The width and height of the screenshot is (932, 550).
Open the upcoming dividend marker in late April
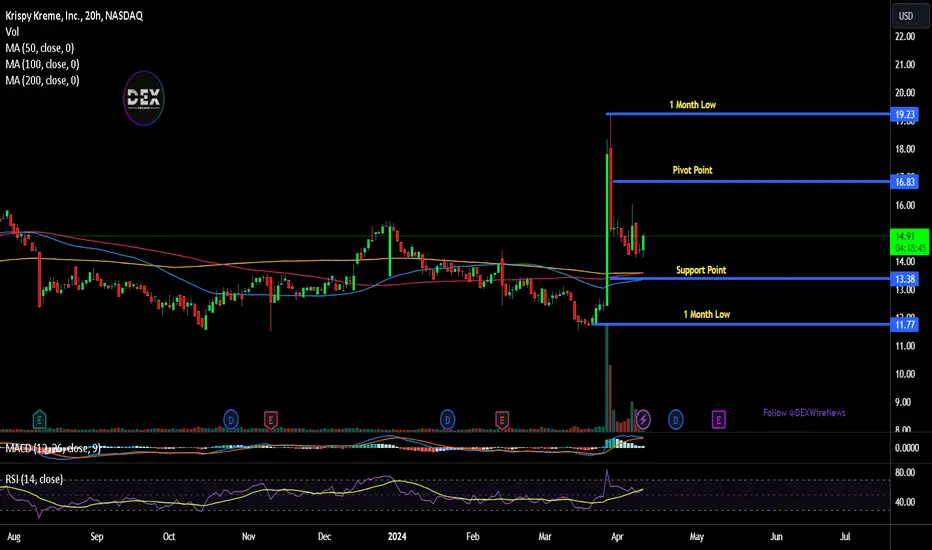coord(675,420)
